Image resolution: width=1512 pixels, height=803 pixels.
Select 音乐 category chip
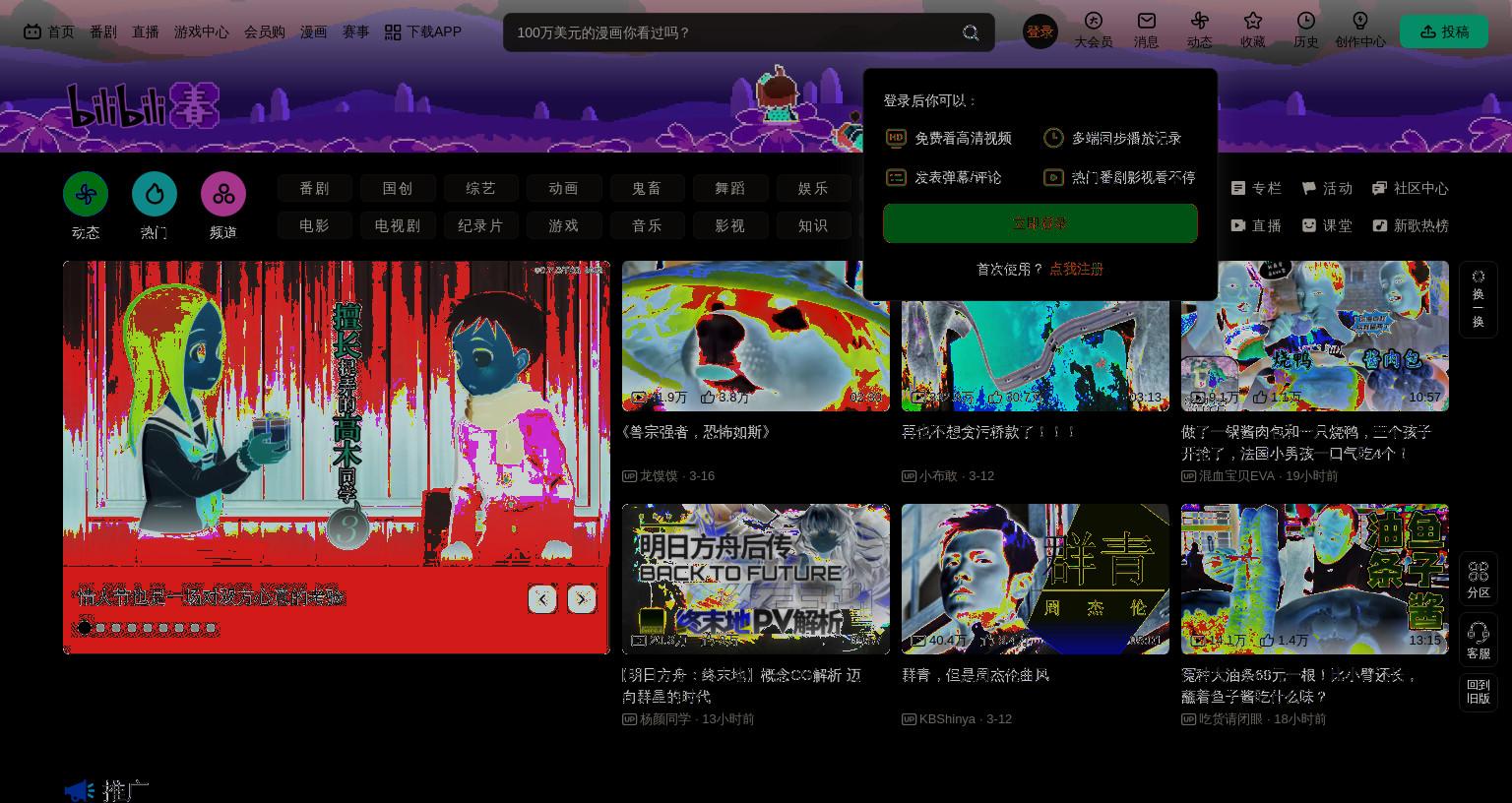click(647, 225)
